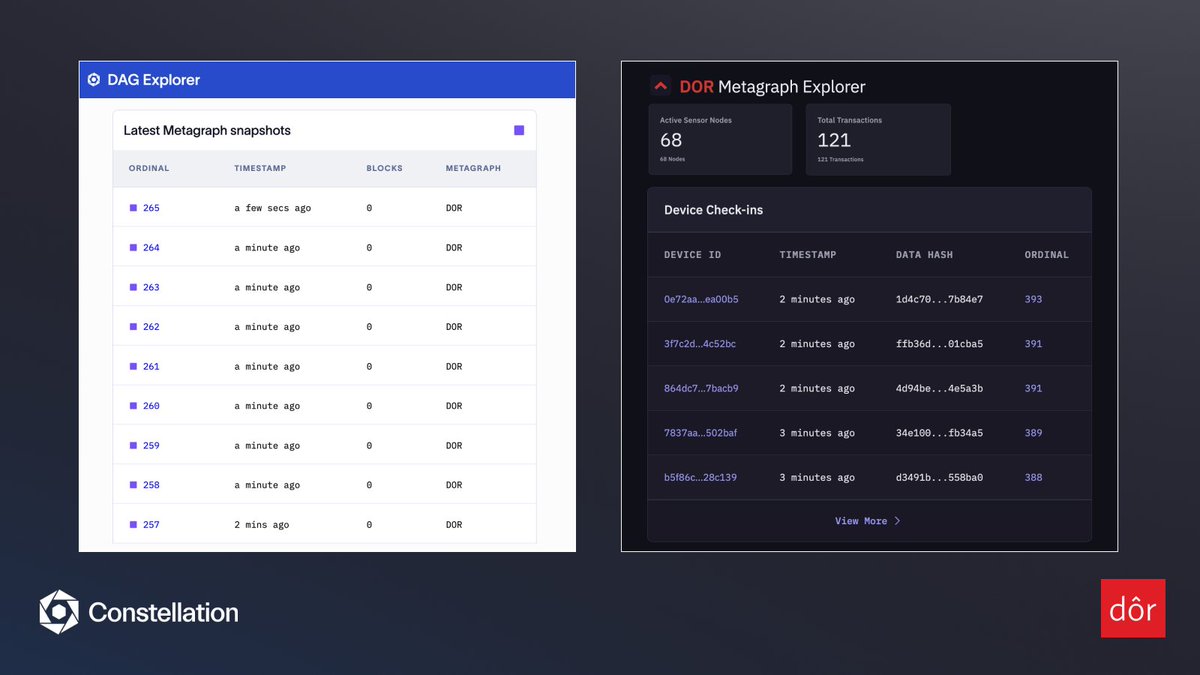Open check-in ordinal 389
This screenshot has height=675, width=1200.
coord(1033,433)
